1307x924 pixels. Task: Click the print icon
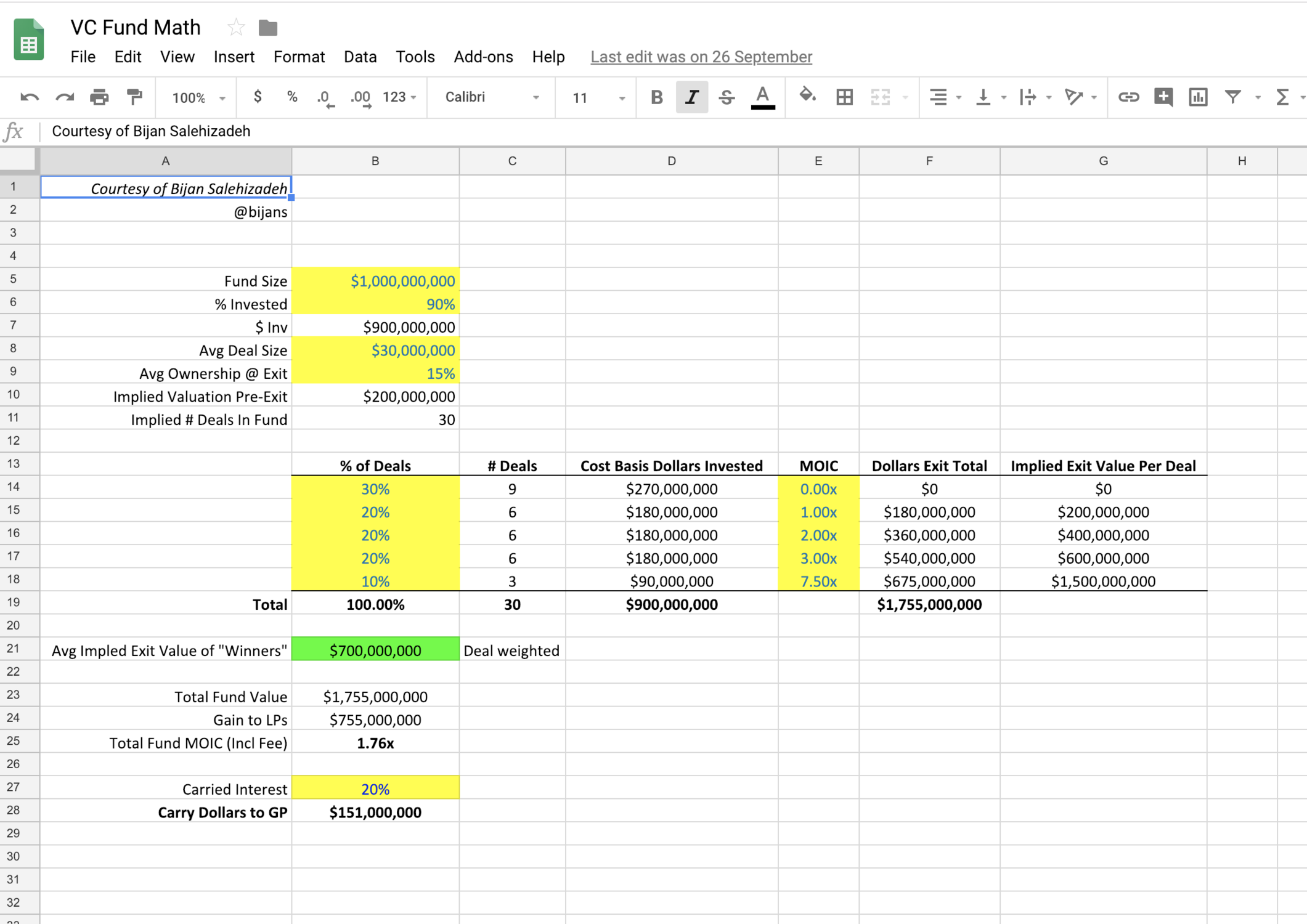coord(99,97)
